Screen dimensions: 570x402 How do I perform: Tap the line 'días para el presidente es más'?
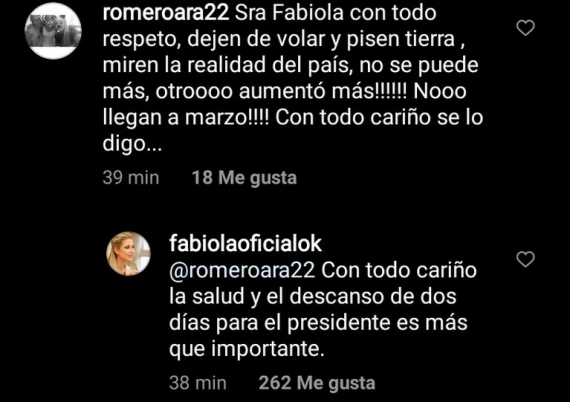[318, 323]
